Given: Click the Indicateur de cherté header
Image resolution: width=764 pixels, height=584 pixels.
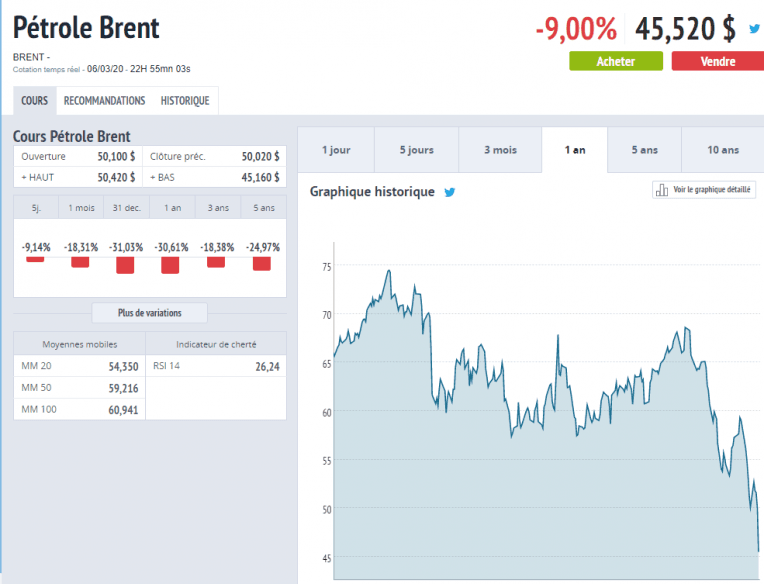Looking at the screenshot, I should pos(216,344).
